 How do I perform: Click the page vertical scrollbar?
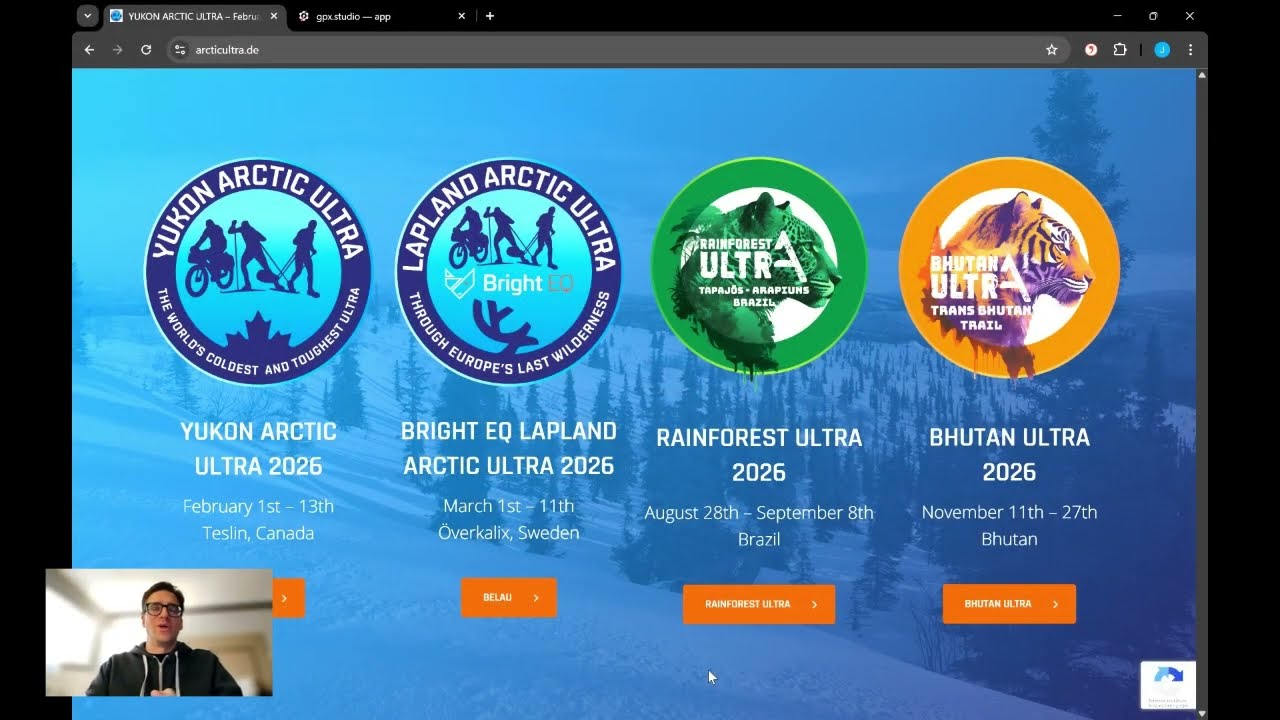1202,394
